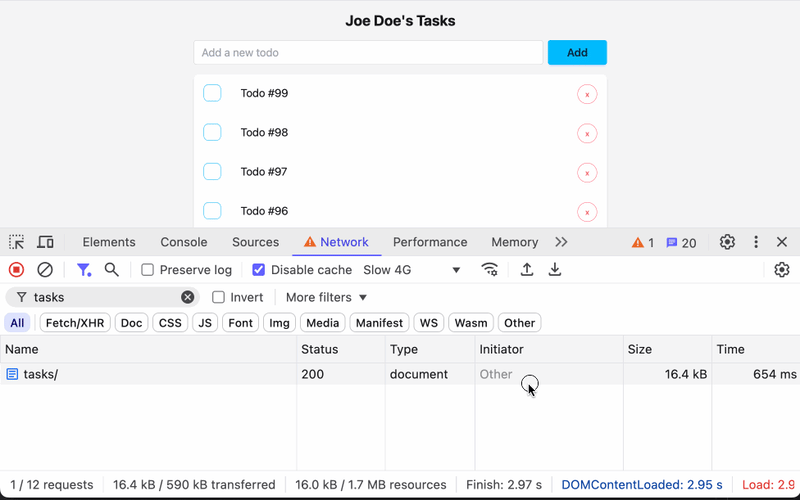800x500 pixels.
Task: Open the Slow 4G throttling dropdown
Action: (x=412, y=270)
